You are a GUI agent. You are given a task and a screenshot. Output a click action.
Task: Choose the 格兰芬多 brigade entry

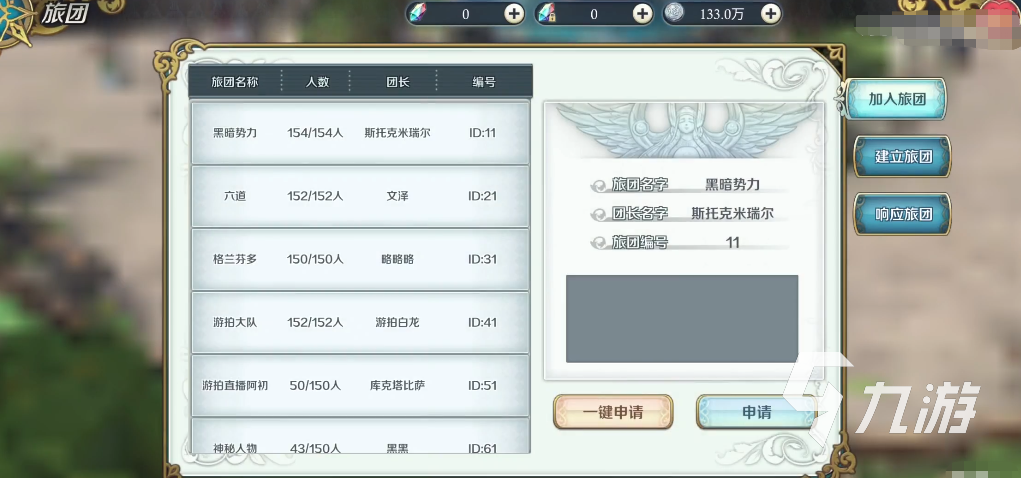360,259
